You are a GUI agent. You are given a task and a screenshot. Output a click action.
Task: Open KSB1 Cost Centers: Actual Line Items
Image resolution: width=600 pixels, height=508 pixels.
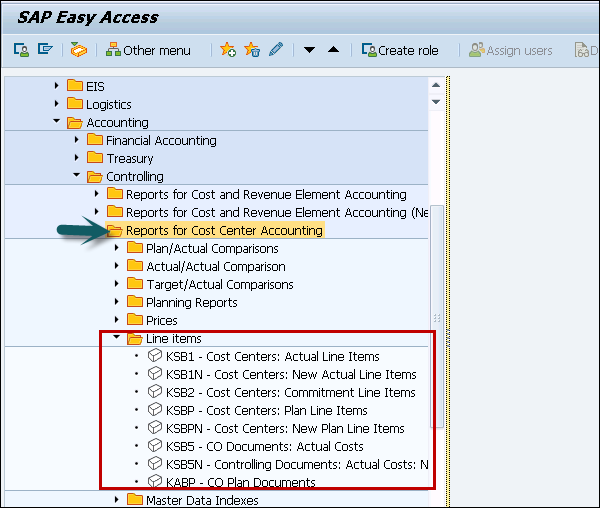point(272,357)
